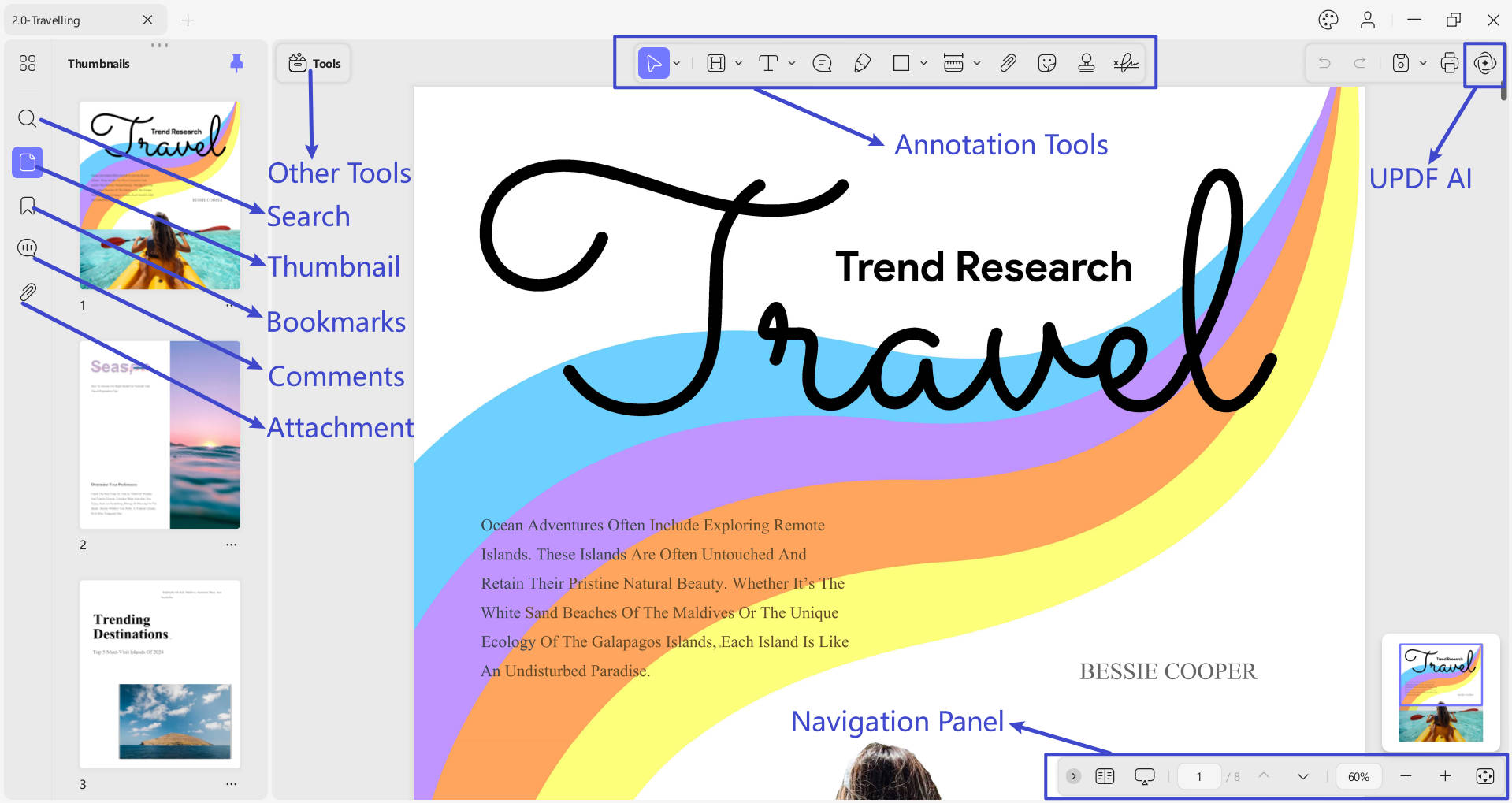Click the "An Undisturbed Paradise." text line
This screenshot has height=803, width=1512.
(x=566, y=671)
